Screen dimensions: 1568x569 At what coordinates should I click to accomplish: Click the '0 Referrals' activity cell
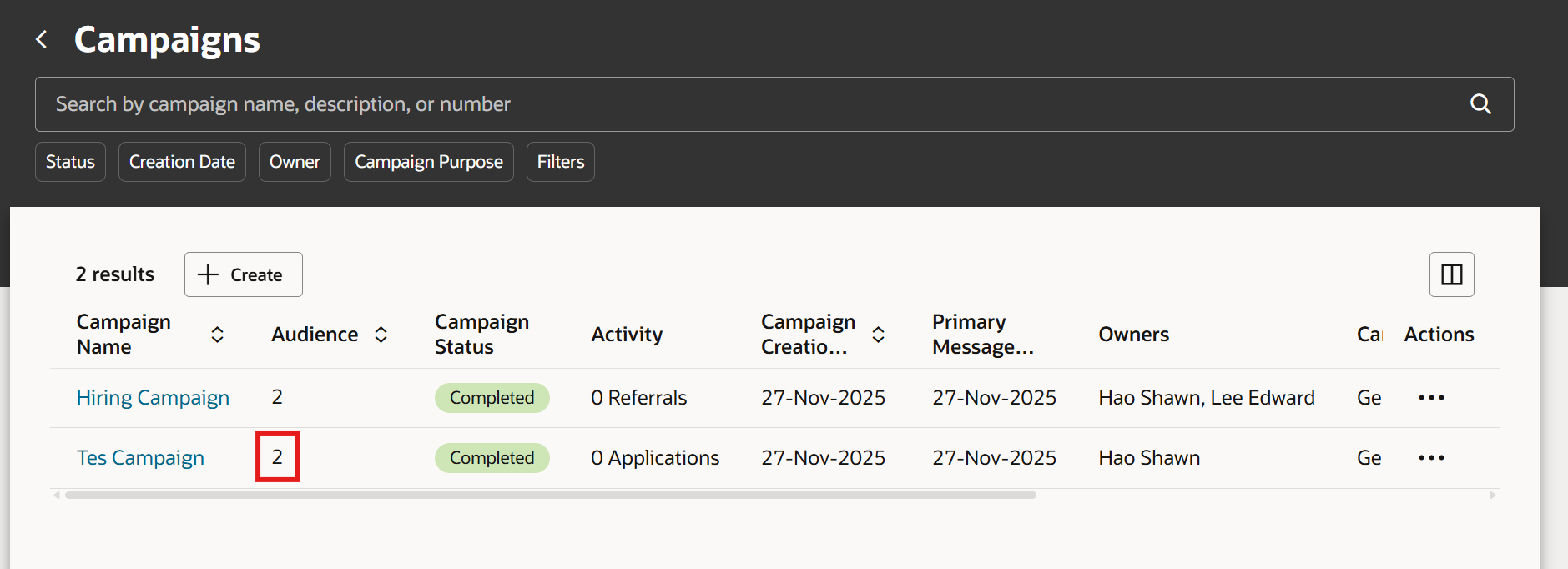(639, 398)
